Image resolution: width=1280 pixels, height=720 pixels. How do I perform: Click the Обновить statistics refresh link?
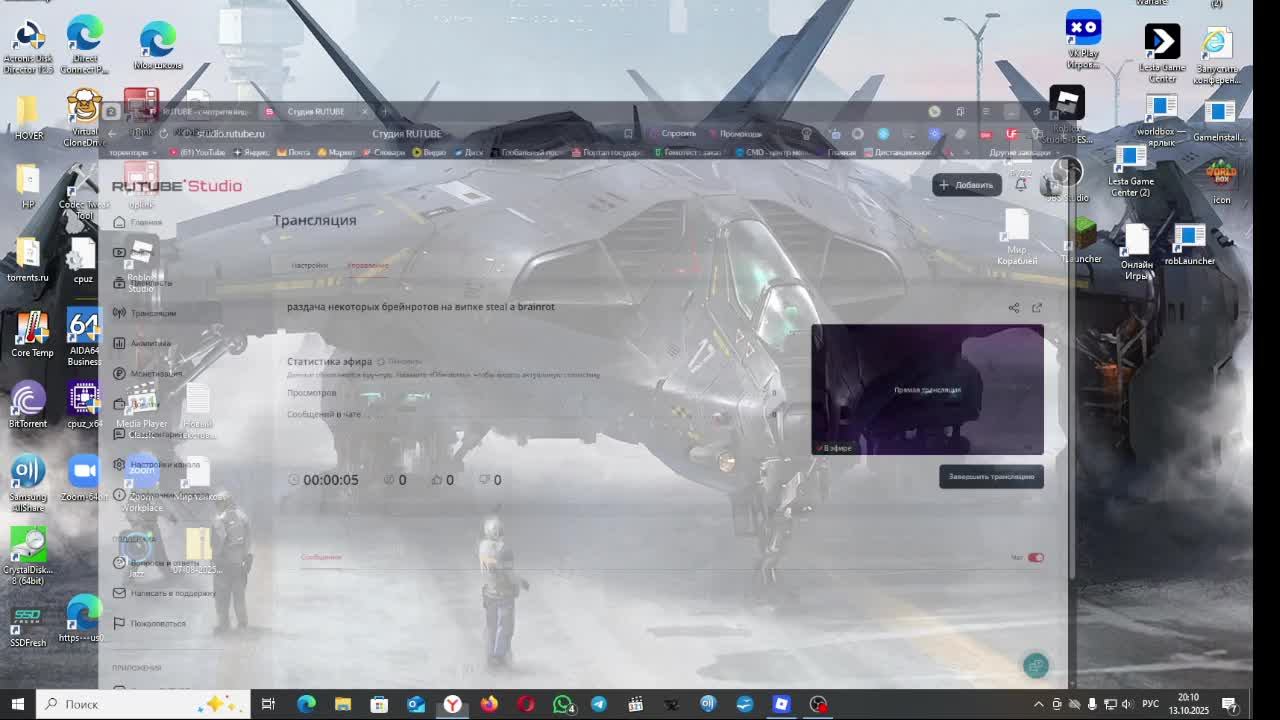tap(400, 361)
